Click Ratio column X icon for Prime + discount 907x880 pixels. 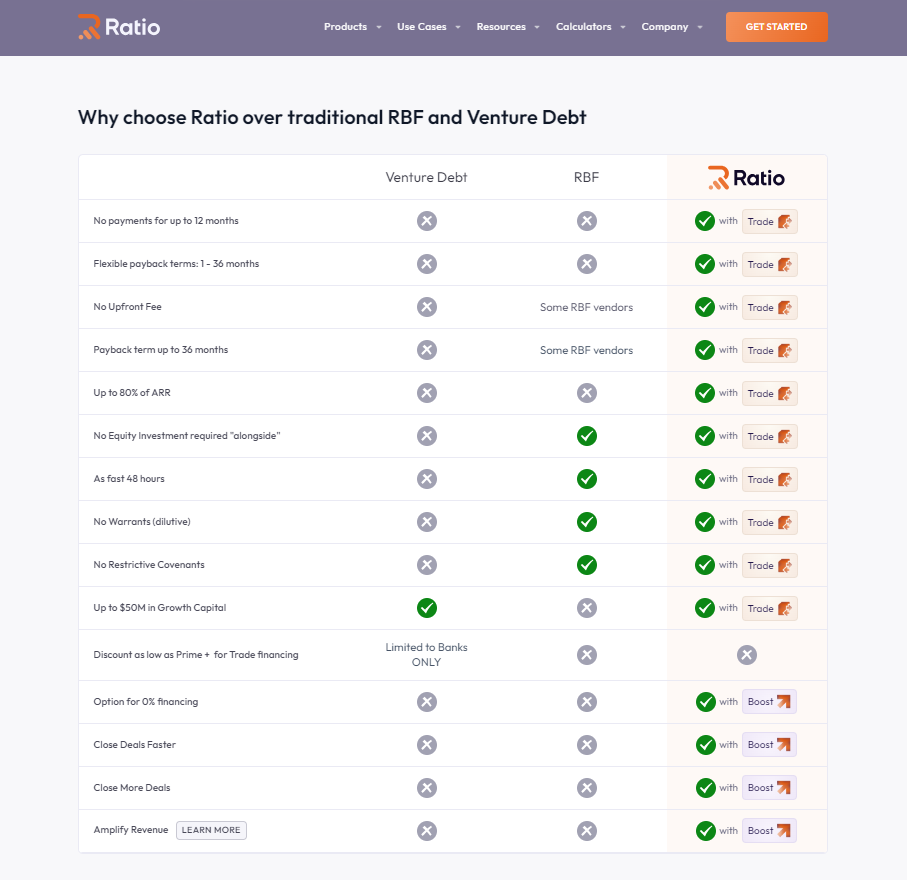[x=747, y=655]
